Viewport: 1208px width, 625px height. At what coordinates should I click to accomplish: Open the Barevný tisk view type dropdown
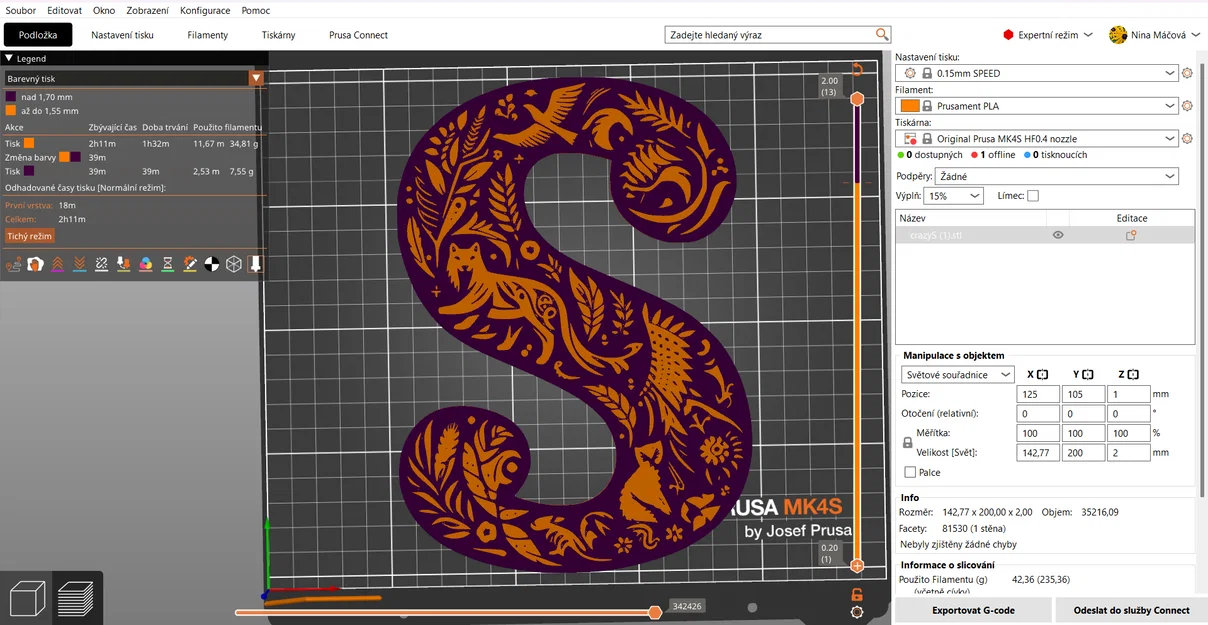(257, 78)
